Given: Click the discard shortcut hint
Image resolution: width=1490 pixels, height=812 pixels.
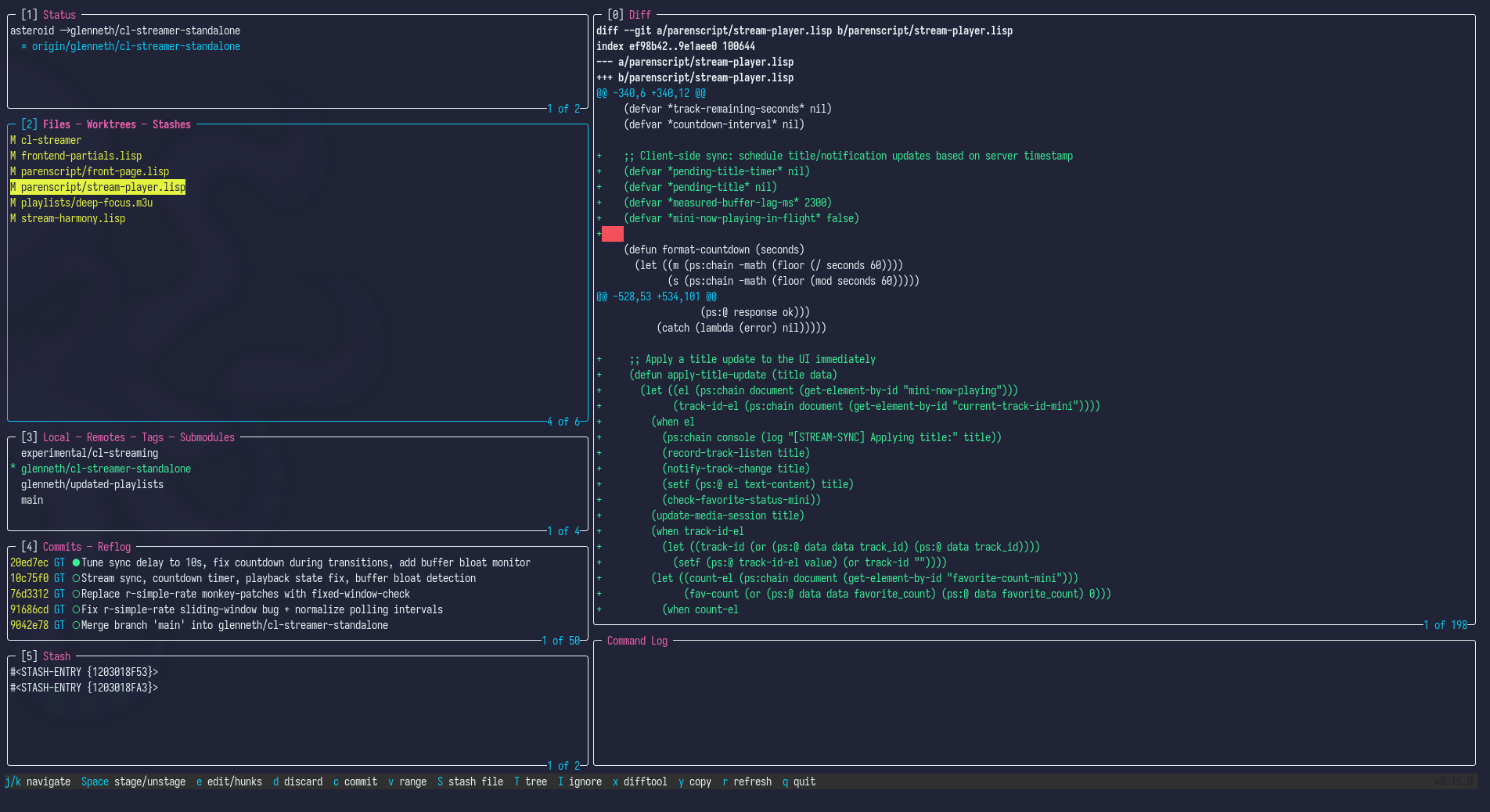Looking at the screenshot, I should pos(297,781).
